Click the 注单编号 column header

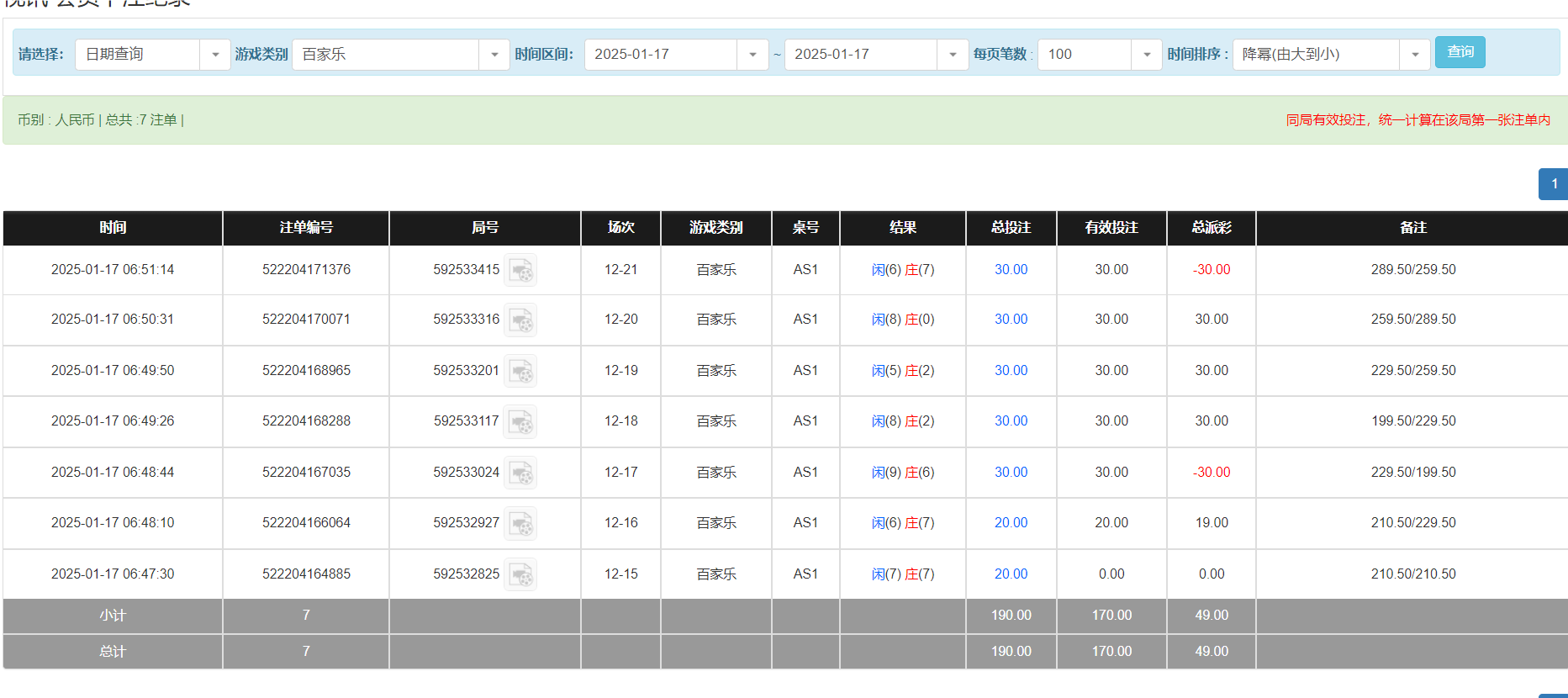pyautogui.click(x=306, y=228)
